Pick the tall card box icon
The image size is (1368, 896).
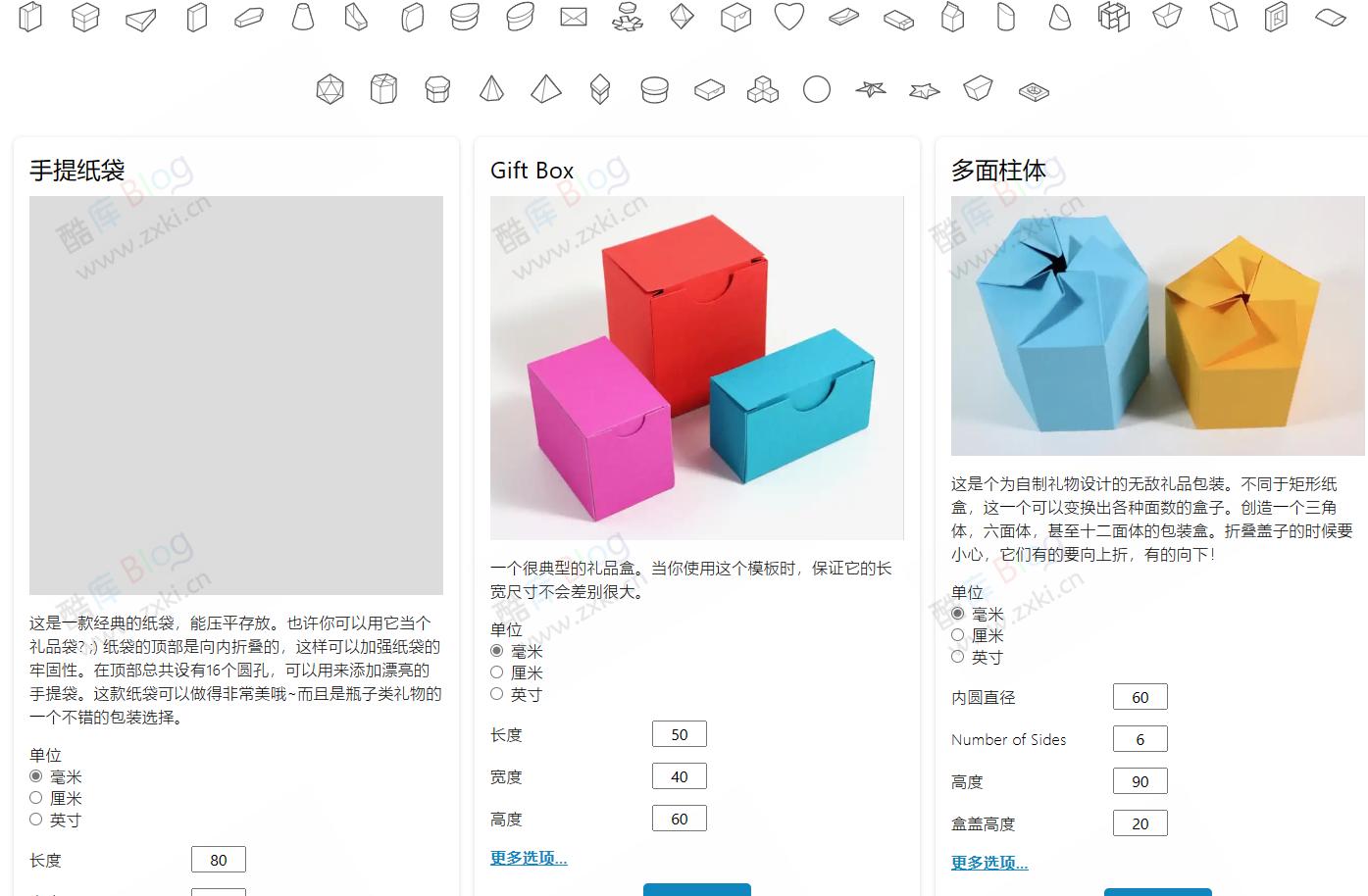click(x=197, y=18)
